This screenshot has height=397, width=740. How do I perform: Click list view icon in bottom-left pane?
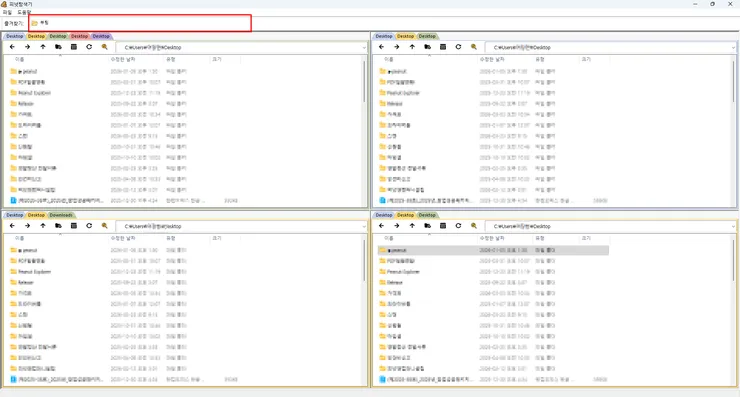pos(74,226)
